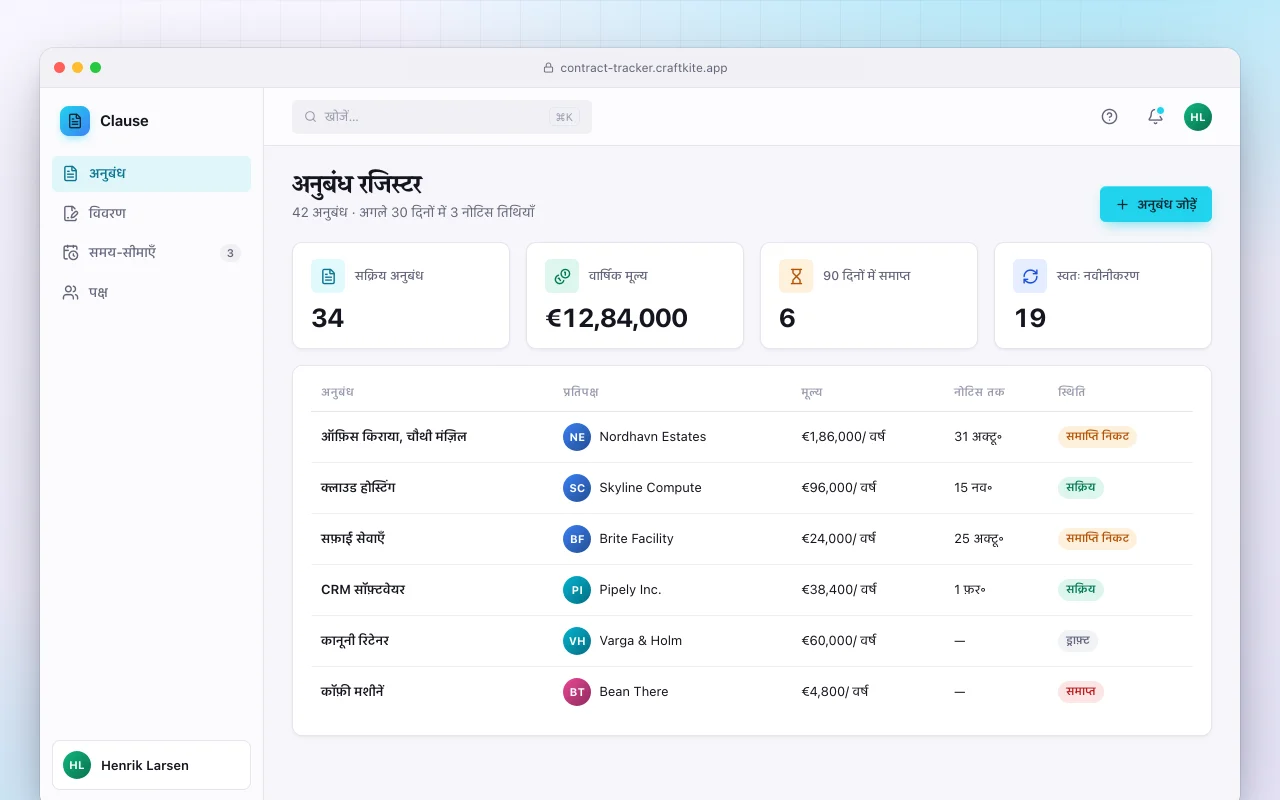Open समय-सीमाएँ in the sidebar

click(152, 253)
